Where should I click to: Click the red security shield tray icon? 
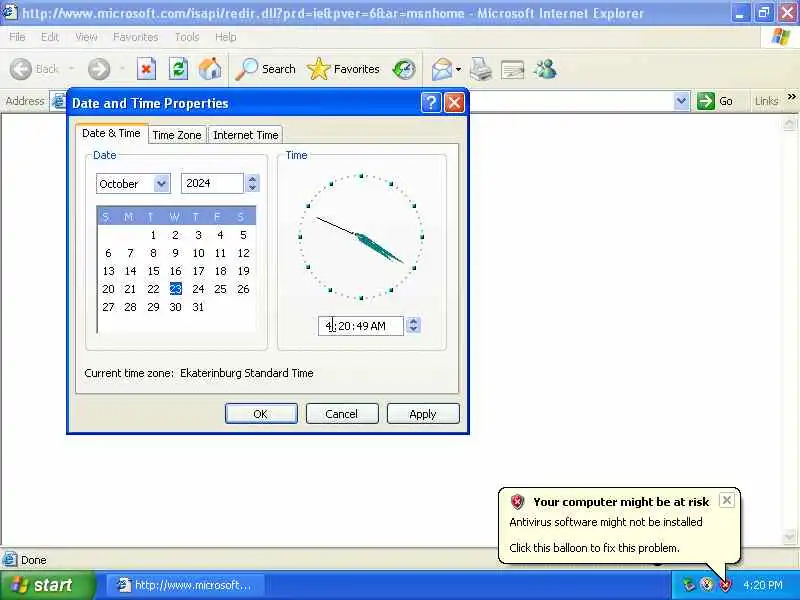(x=726, y=585)
